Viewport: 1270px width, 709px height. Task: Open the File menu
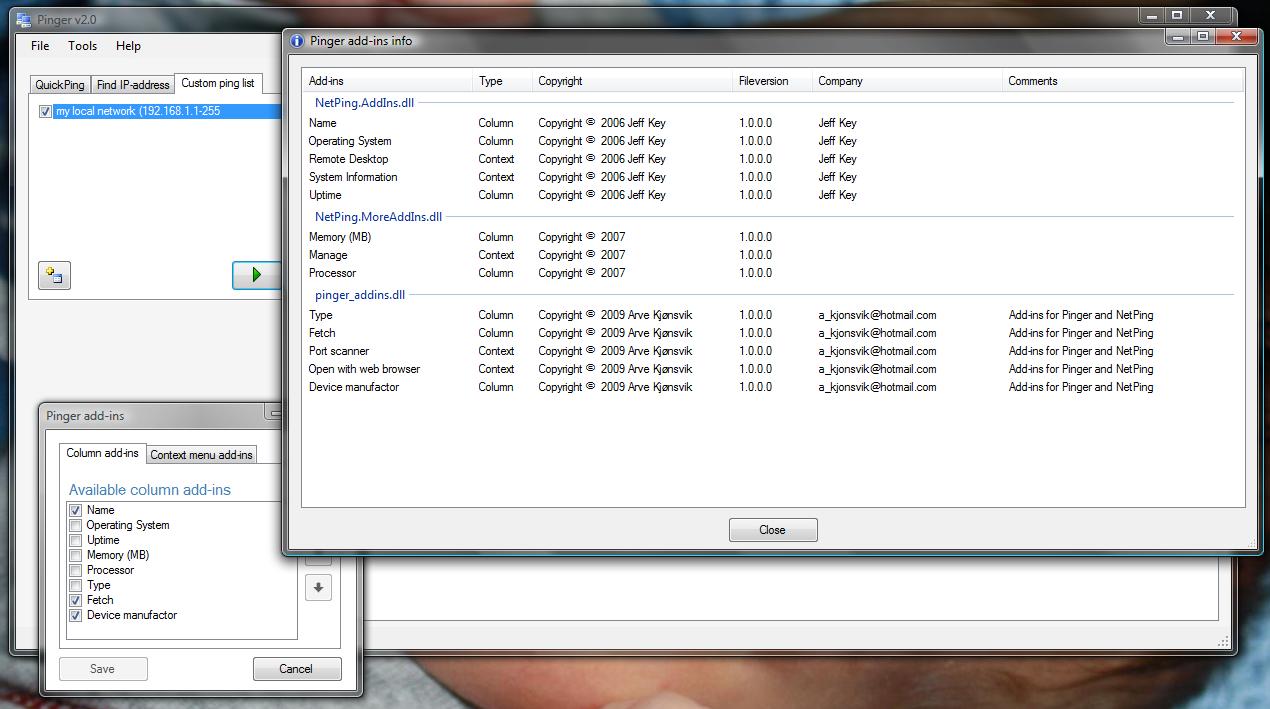pos(40,46)
